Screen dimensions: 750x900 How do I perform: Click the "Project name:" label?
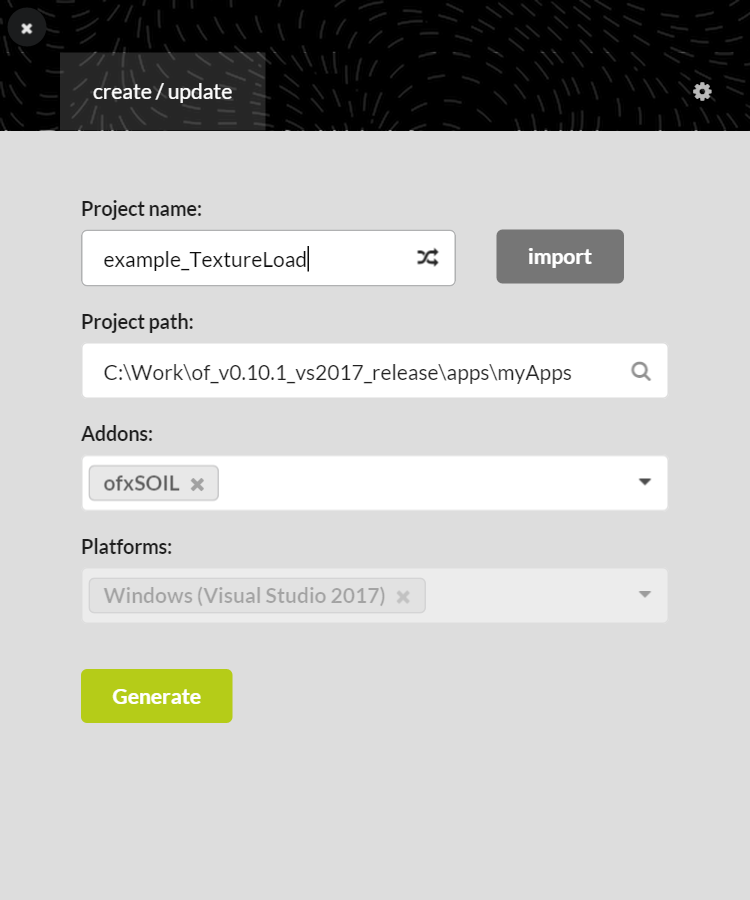tap(141, 209)
